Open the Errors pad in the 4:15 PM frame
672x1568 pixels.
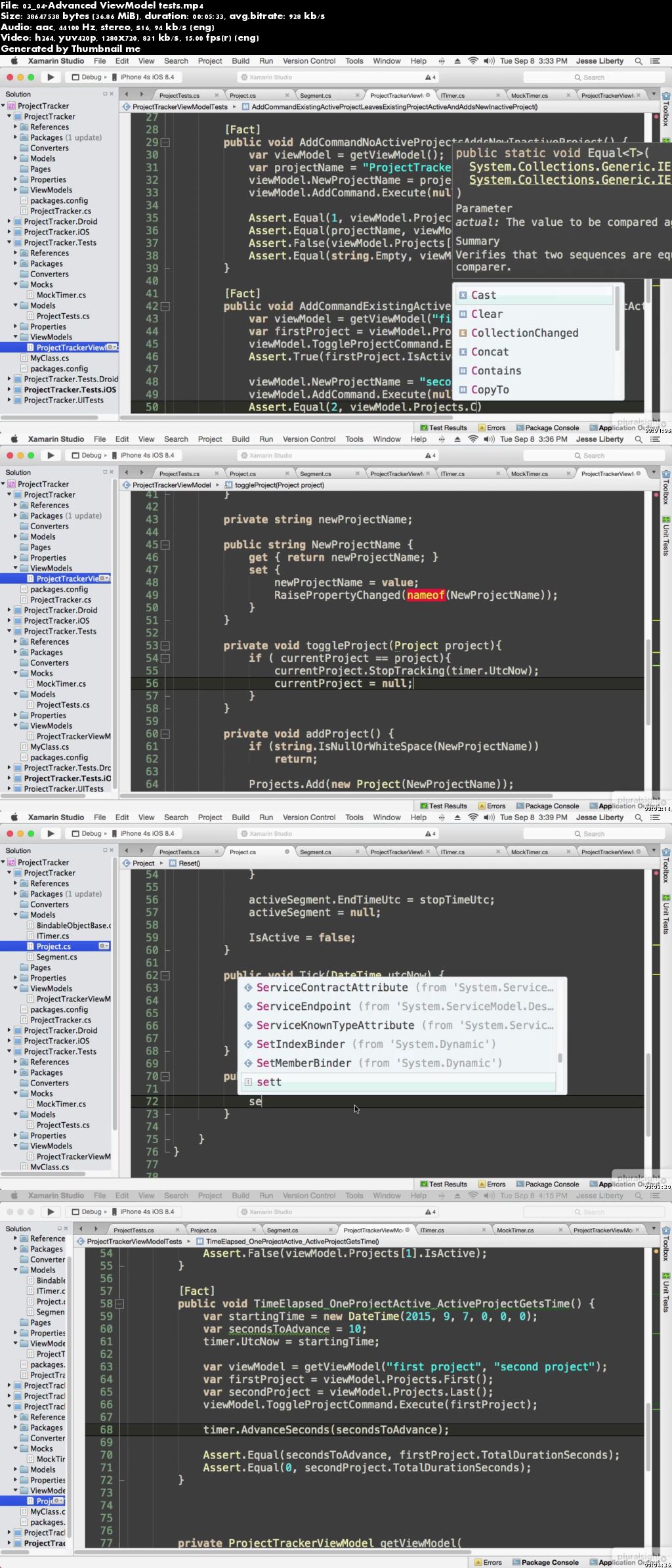click(488, 1562)
